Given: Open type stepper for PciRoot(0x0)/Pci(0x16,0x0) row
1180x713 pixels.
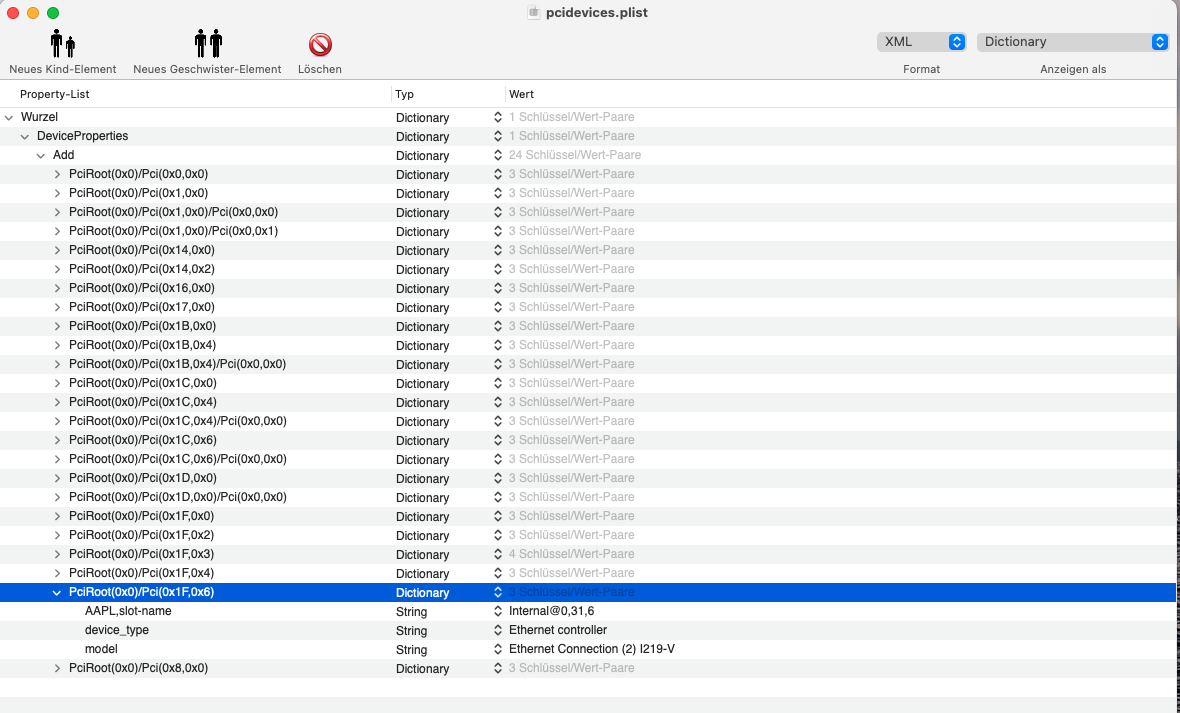Looking at the screenshot, I should click(x=497, y=288).
